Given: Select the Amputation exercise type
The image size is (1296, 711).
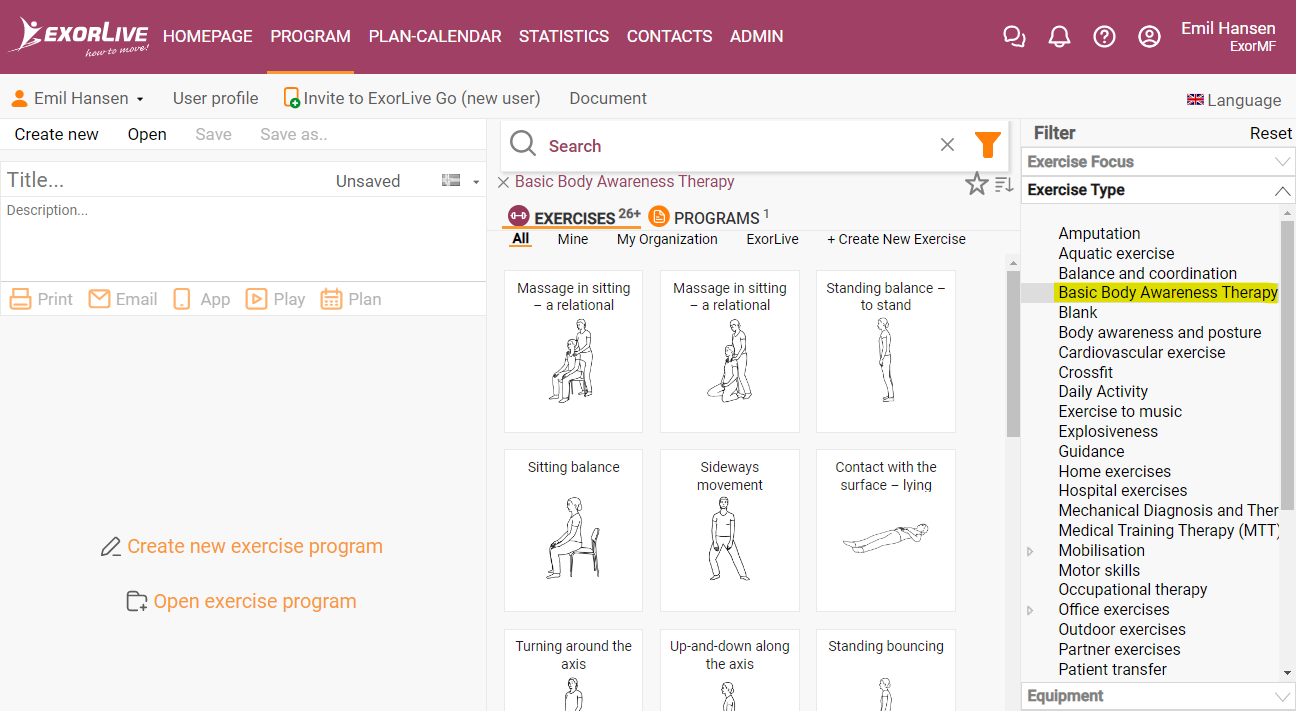Looking at the screenshot, I should pyautogui.click(x=1099, y=233).
